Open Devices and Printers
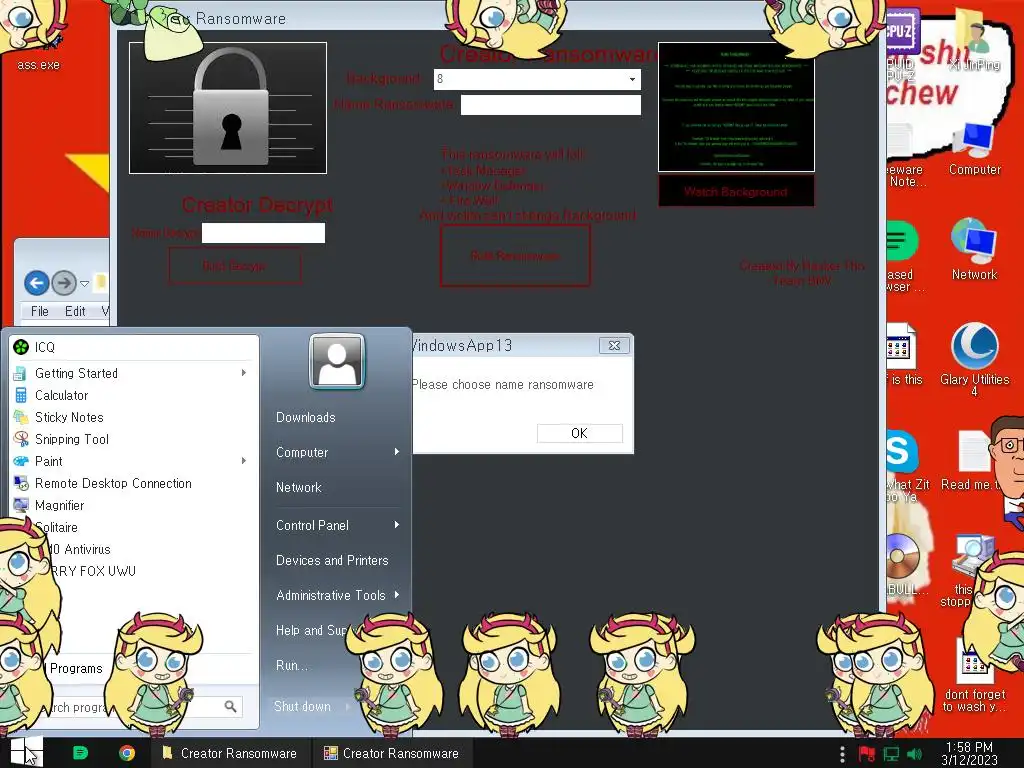Image resolution: width=1024 pixels, height=768 pixels. pyautogui.click(x=332, y=560)
